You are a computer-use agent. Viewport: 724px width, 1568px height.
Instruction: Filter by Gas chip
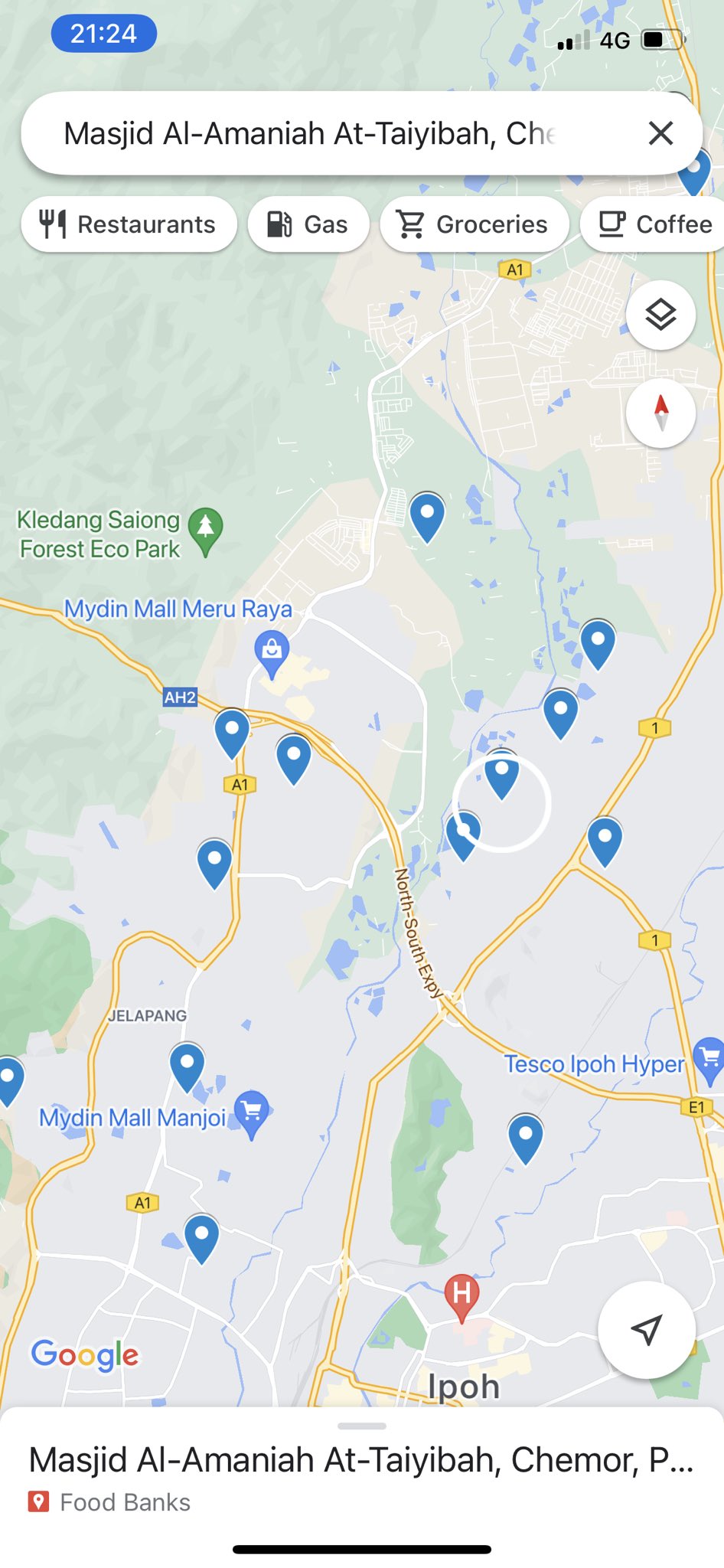[308, 224]
